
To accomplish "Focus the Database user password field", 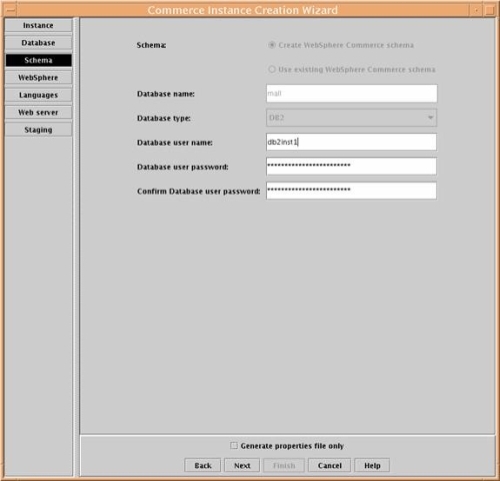I will (352, 166).
